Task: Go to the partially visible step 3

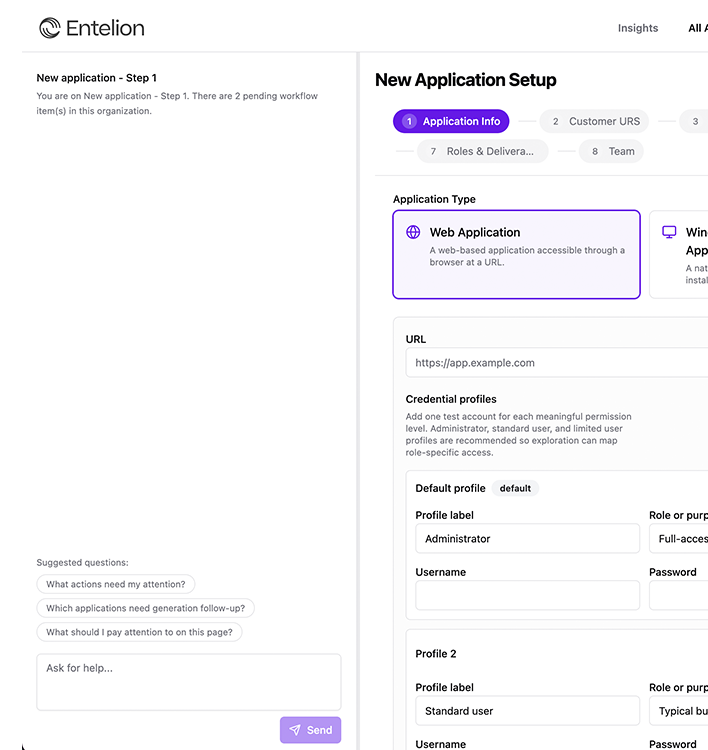Action: [694, 121]
